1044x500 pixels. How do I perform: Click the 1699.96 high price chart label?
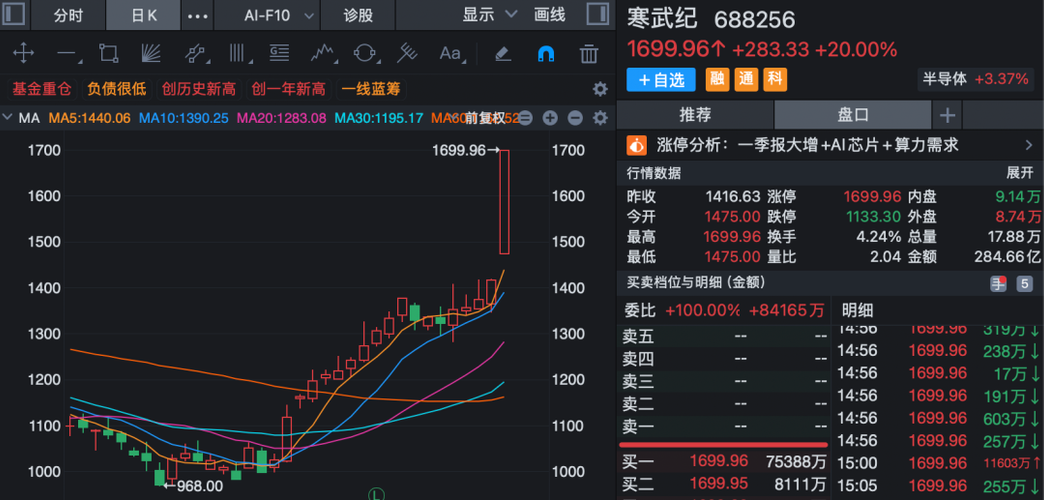click(459, 150)
